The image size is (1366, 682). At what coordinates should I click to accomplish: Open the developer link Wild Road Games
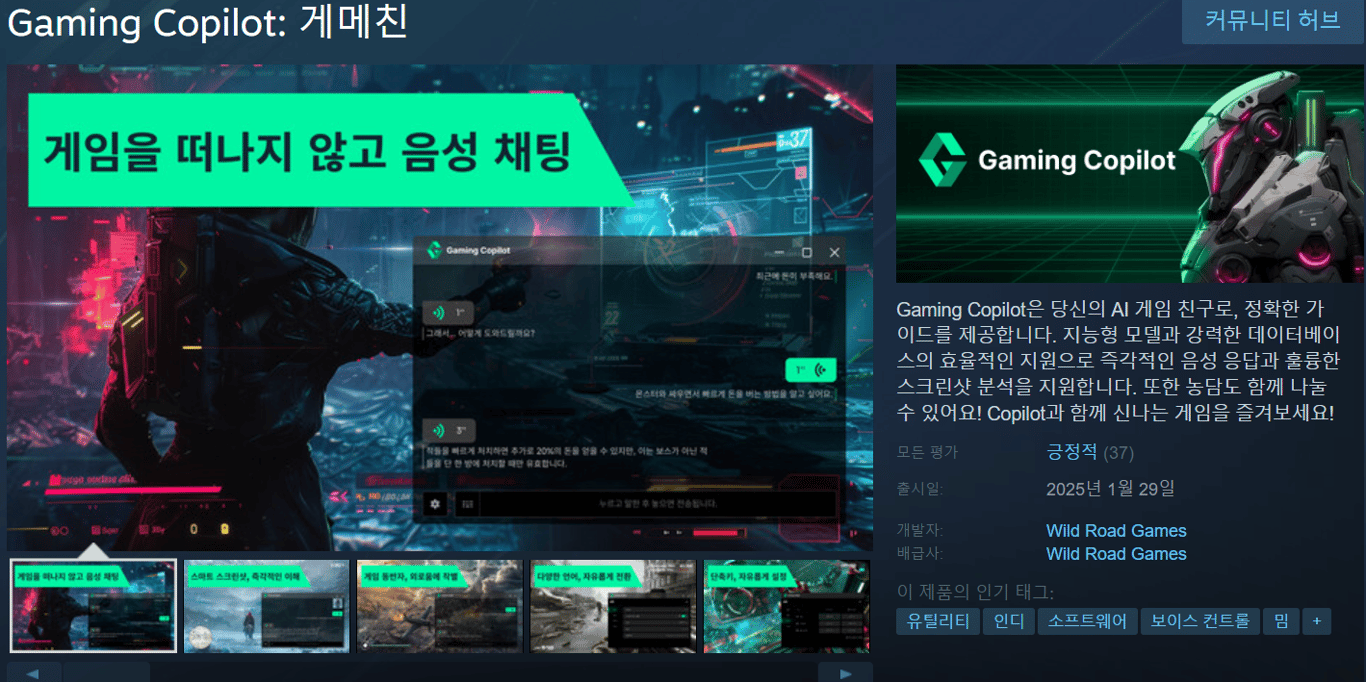point(1116,531)
